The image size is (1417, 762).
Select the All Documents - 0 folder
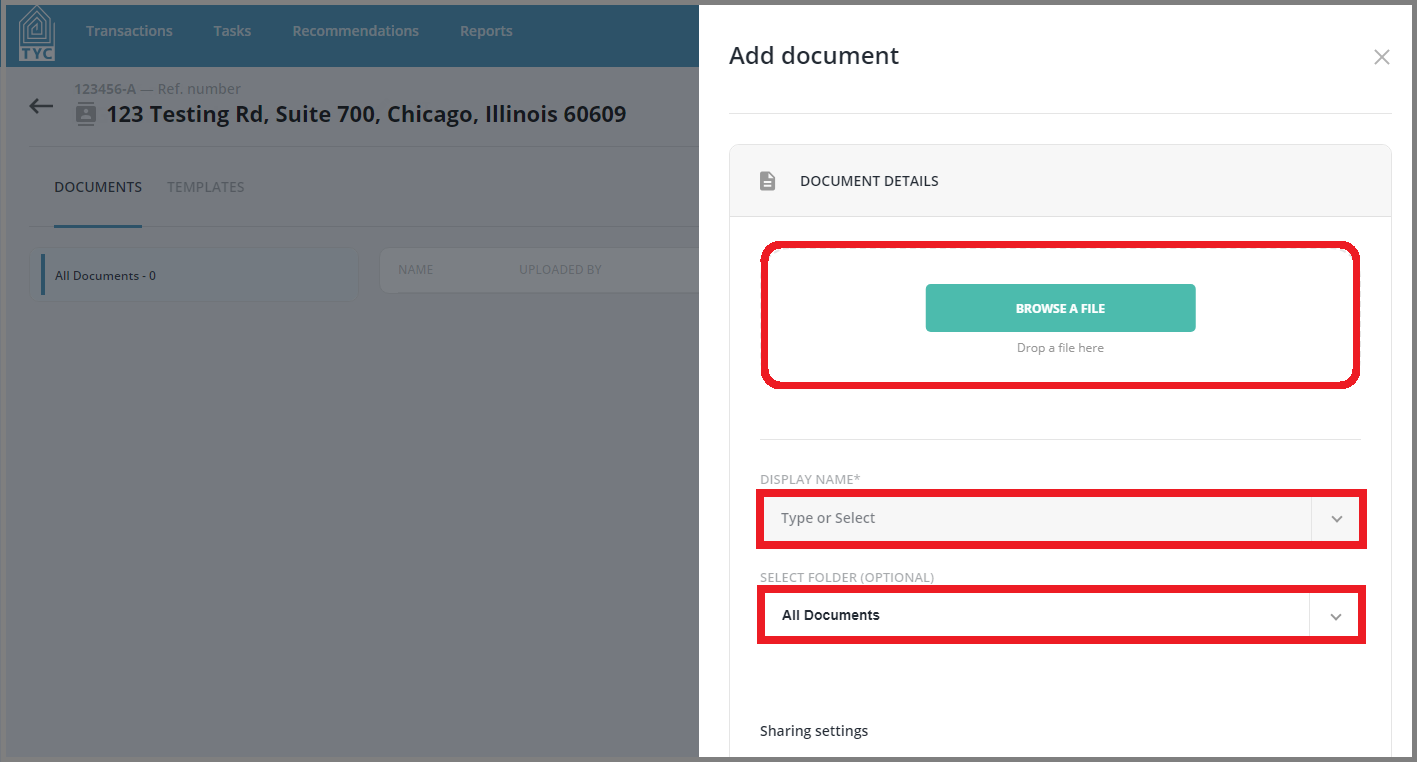[199, 275]
